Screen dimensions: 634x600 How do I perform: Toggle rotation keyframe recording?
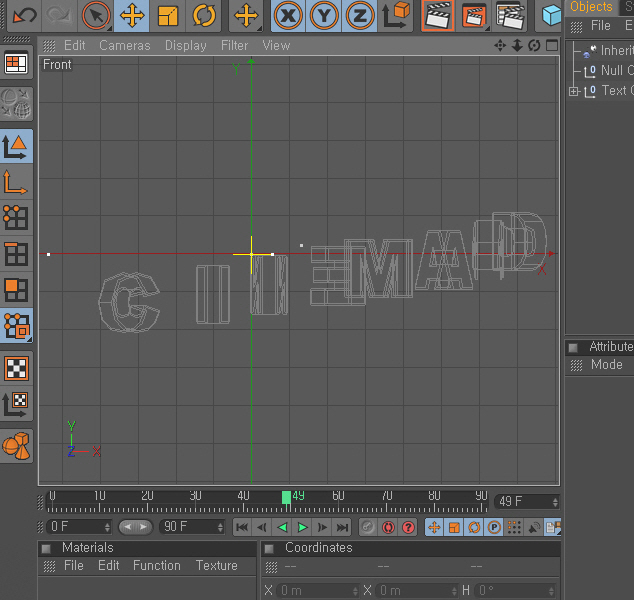pos(474,527)
